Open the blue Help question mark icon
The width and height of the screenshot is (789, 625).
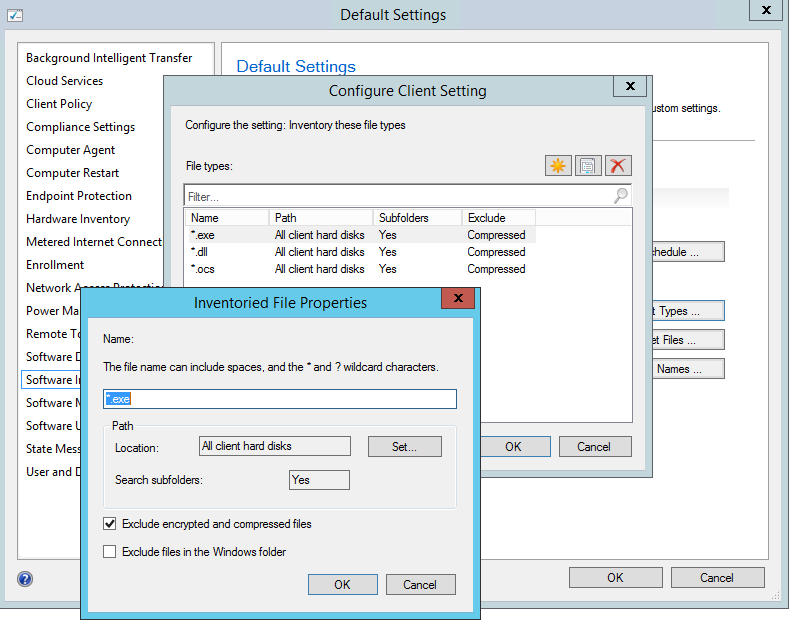(x=25, y=579)
